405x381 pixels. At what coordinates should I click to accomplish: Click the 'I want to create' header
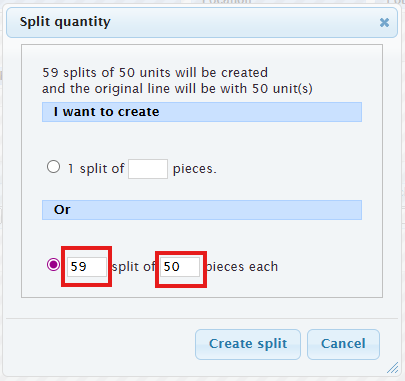[x=202, y=112]
